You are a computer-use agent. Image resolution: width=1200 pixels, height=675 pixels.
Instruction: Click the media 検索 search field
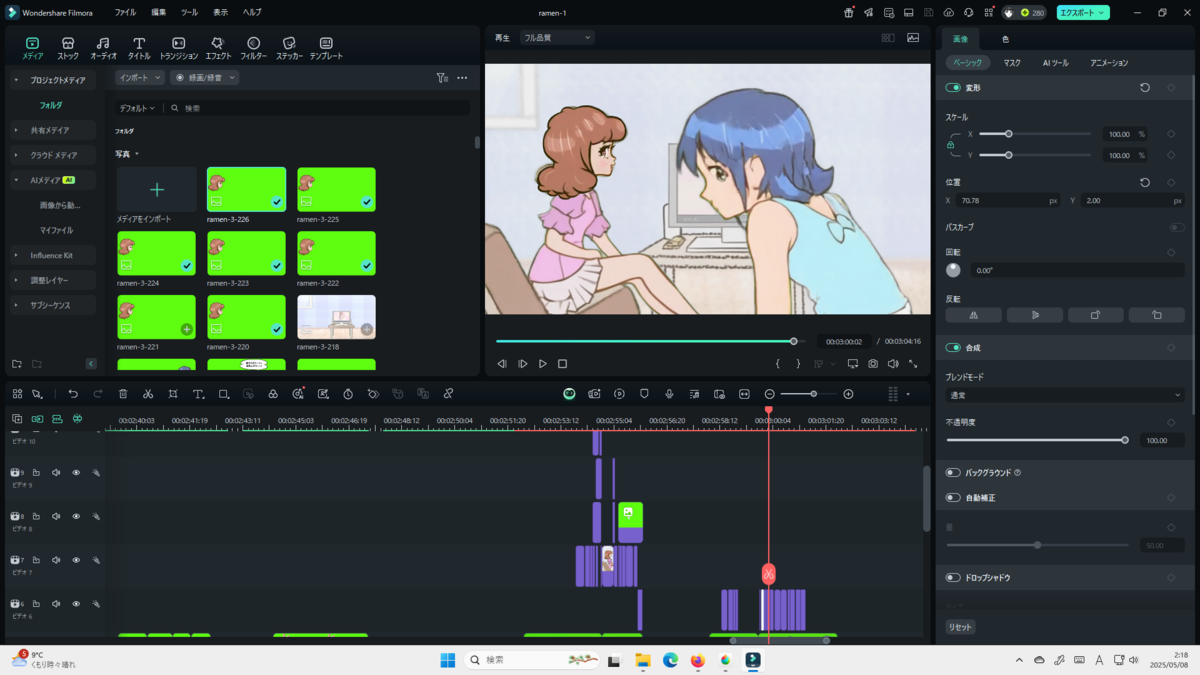click(318, 107)
